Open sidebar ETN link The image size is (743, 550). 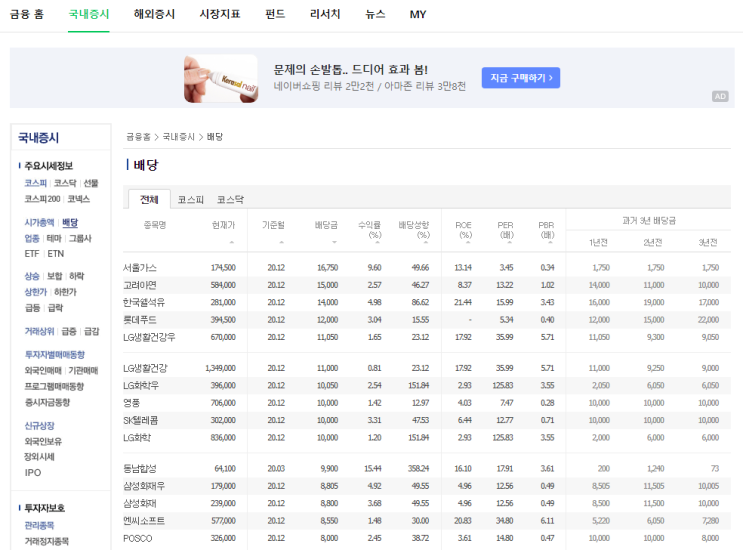(x=55, y=254)
